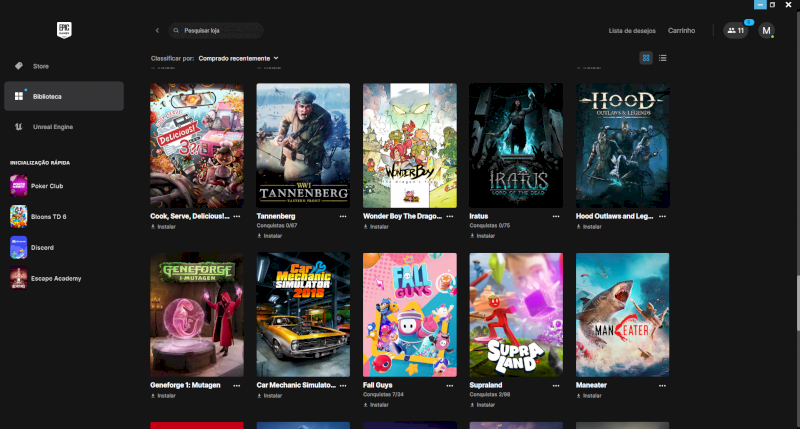Expand the Comprado recentemente sort dropdown
Screen dimensions: 800x429
coord(238,58)
